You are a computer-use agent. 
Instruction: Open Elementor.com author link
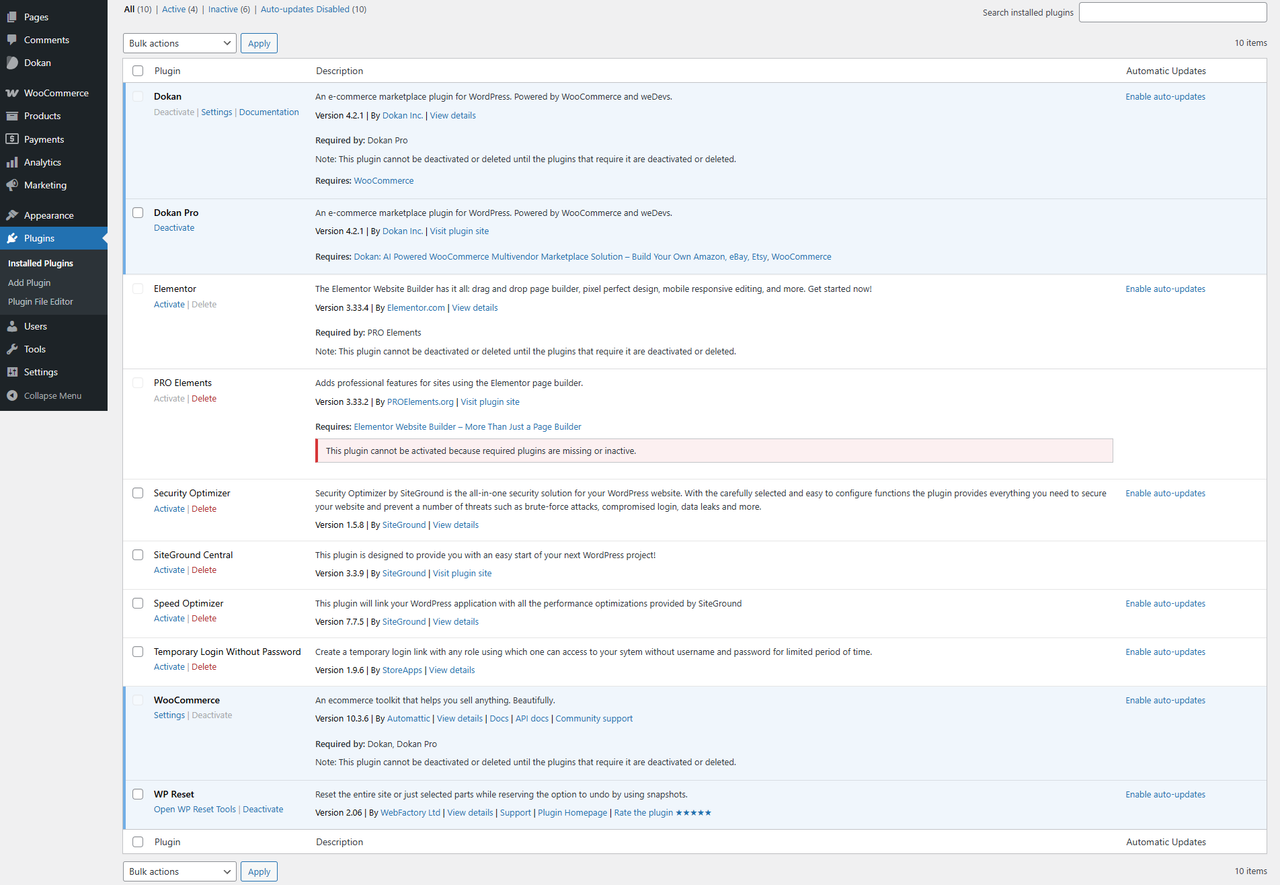(x=416, y=308)
